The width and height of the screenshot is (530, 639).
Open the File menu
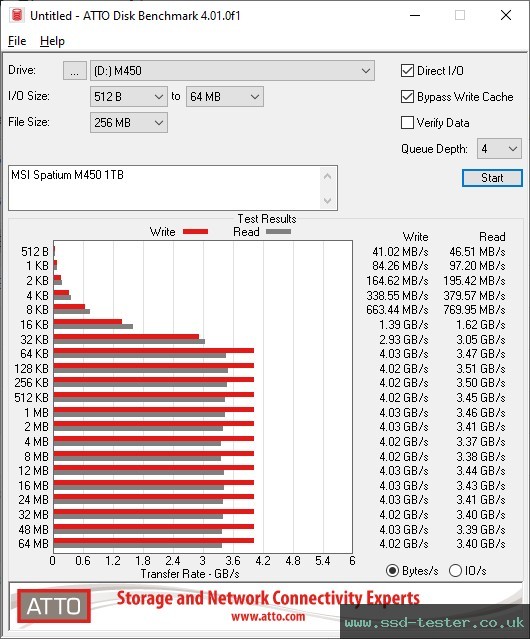pyautogui.click(x=17, y=41)
